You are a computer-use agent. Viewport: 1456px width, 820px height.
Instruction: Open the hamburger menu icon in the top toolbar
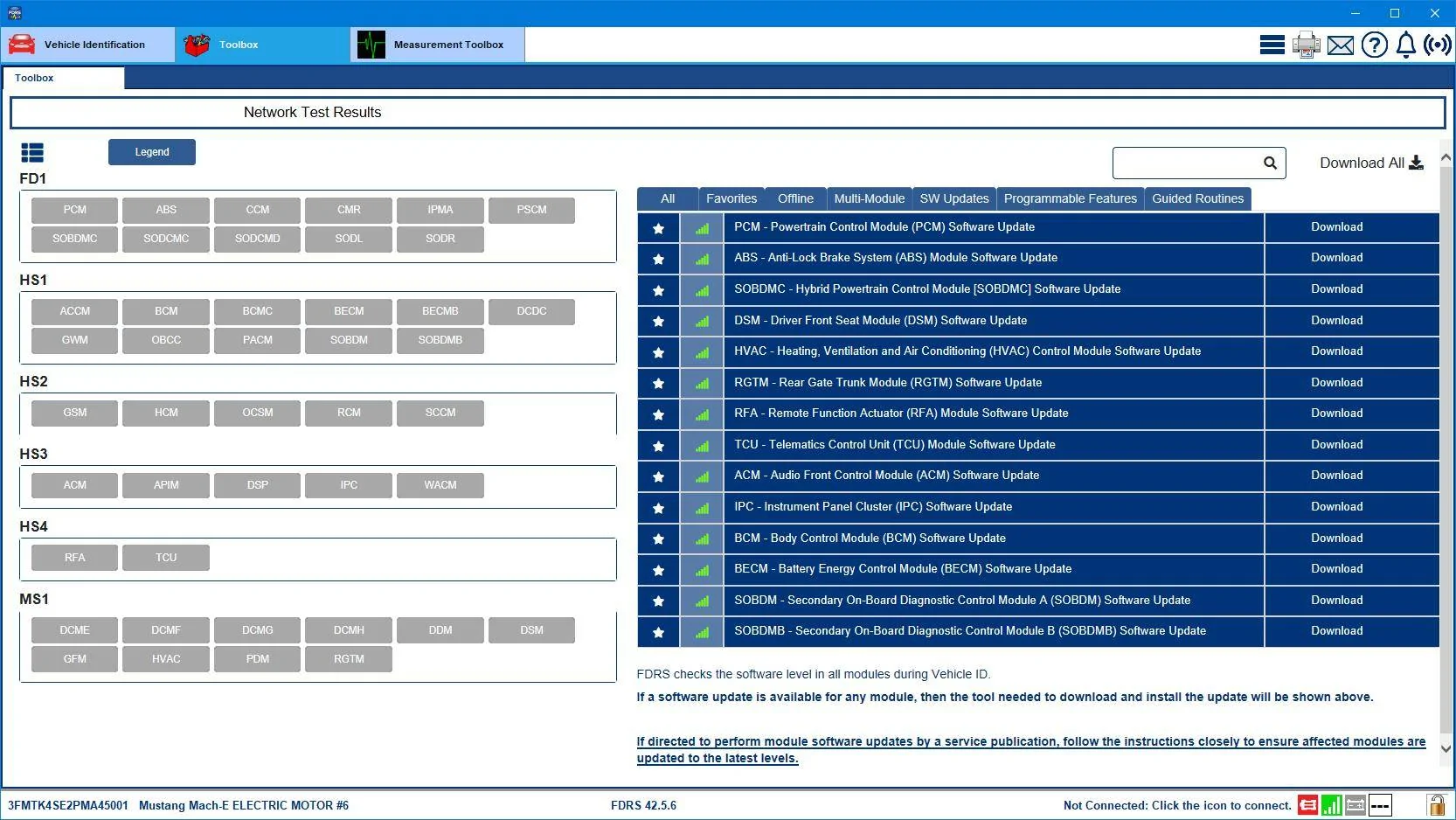(1272, 45)
